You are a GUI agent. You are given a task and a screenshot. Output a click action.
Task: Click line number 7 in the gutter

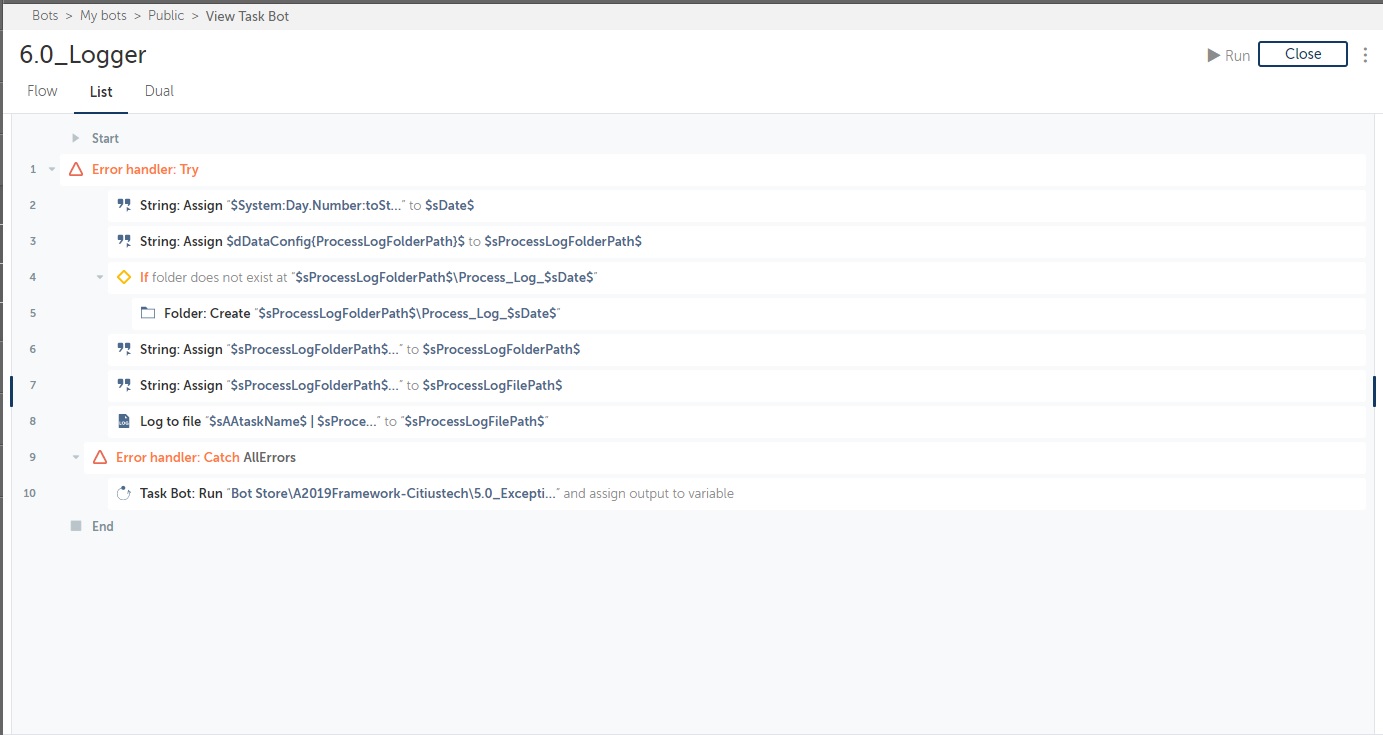[33, 385]
